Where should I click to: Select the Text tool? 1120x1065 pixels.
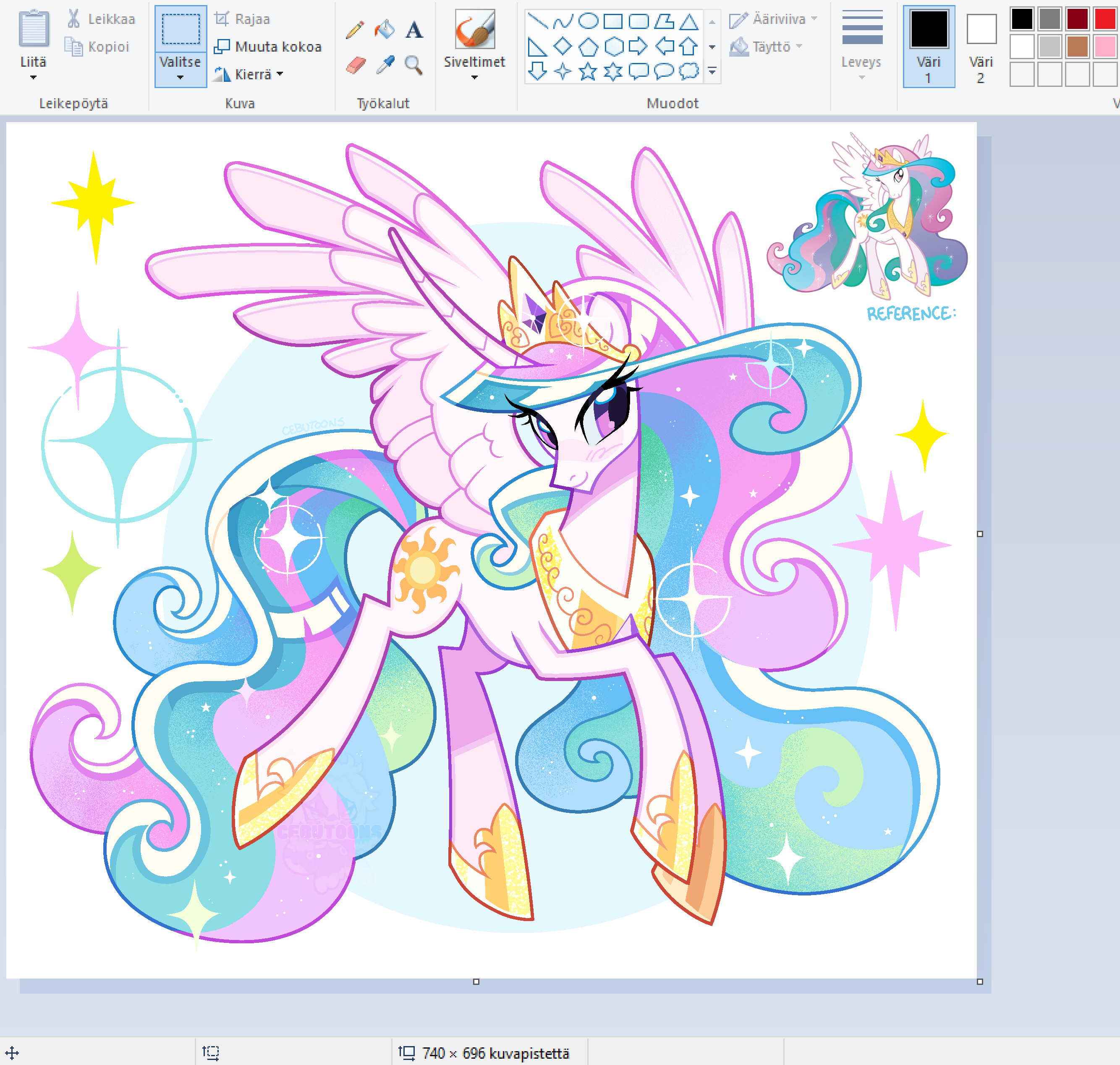[414, 29]
